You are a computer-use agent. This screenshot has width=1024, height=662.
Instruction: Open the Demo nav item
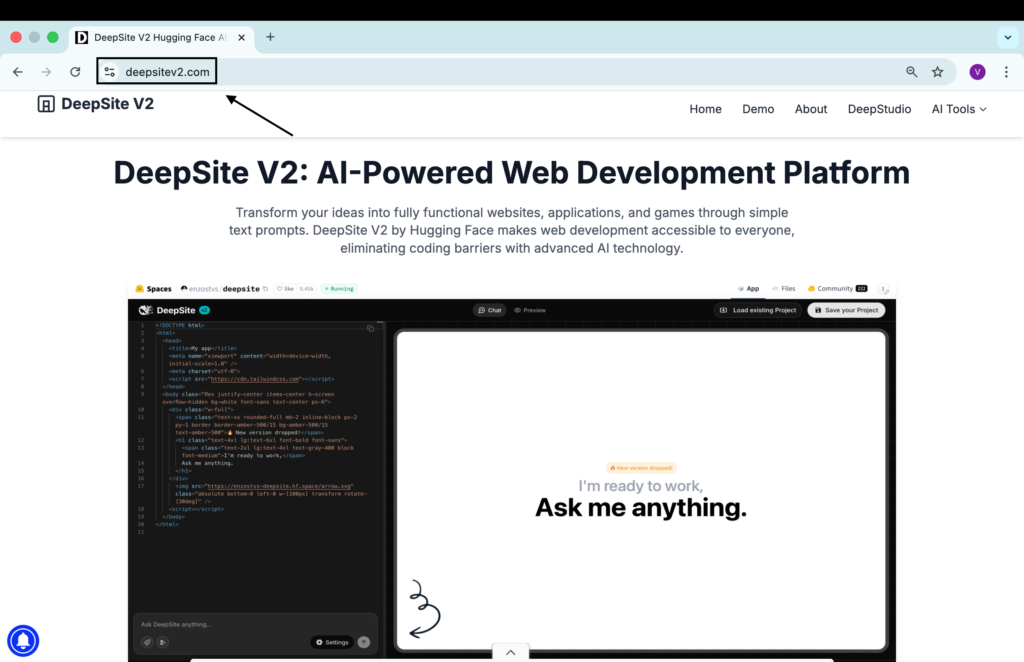tap(758, 109)
